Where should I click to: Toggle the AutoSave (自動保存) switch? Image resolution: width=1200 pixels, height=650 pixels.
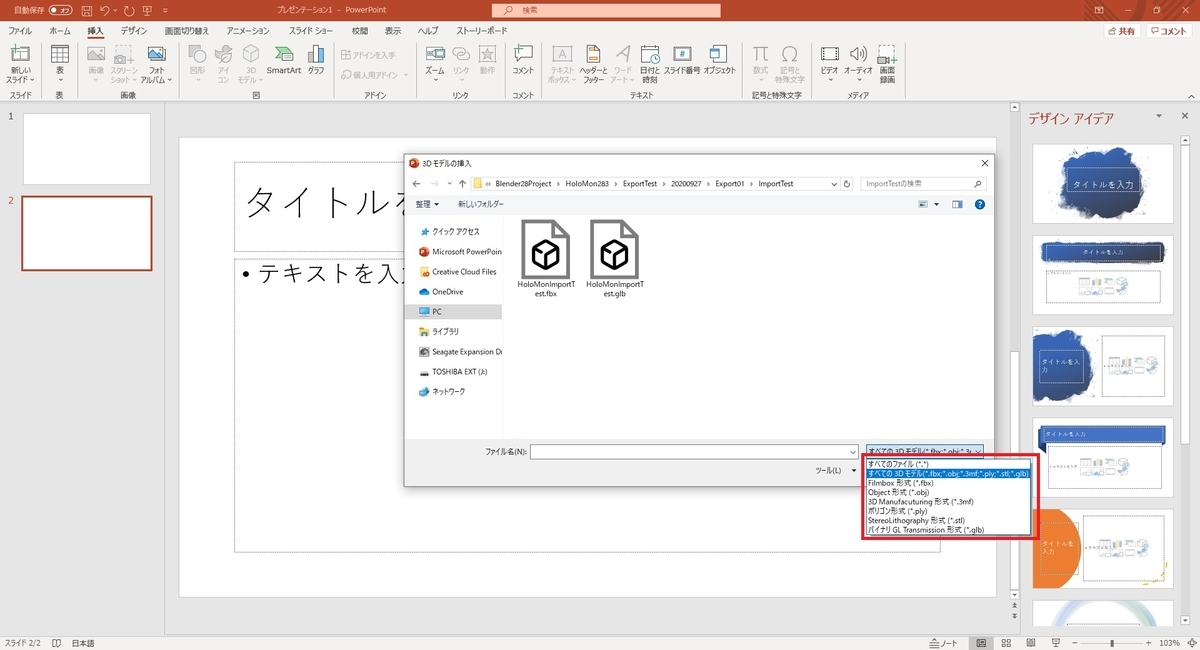click(60, 10)
